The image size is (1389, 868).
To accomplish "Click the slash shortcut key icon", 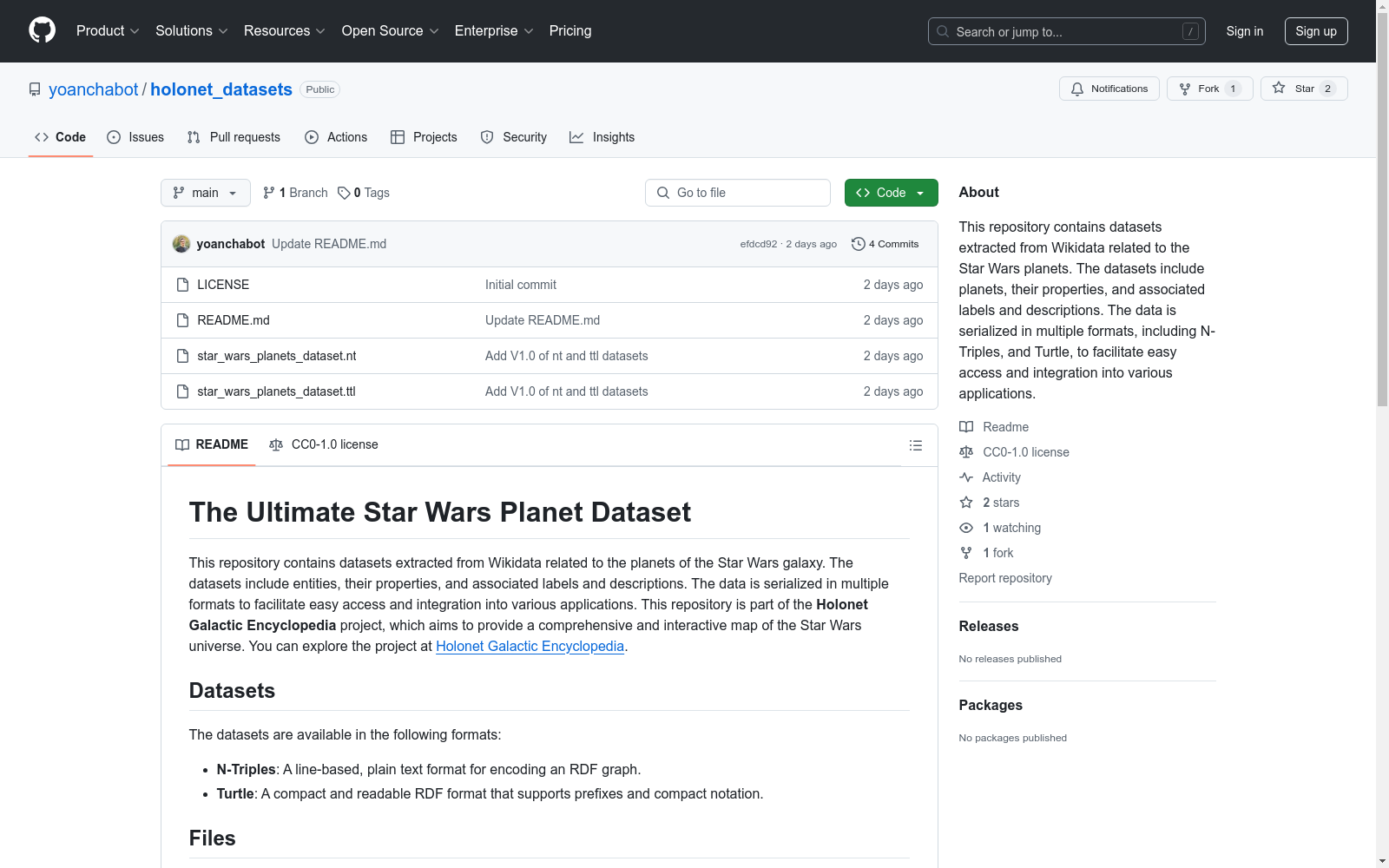I will (x=1190, y=31).
